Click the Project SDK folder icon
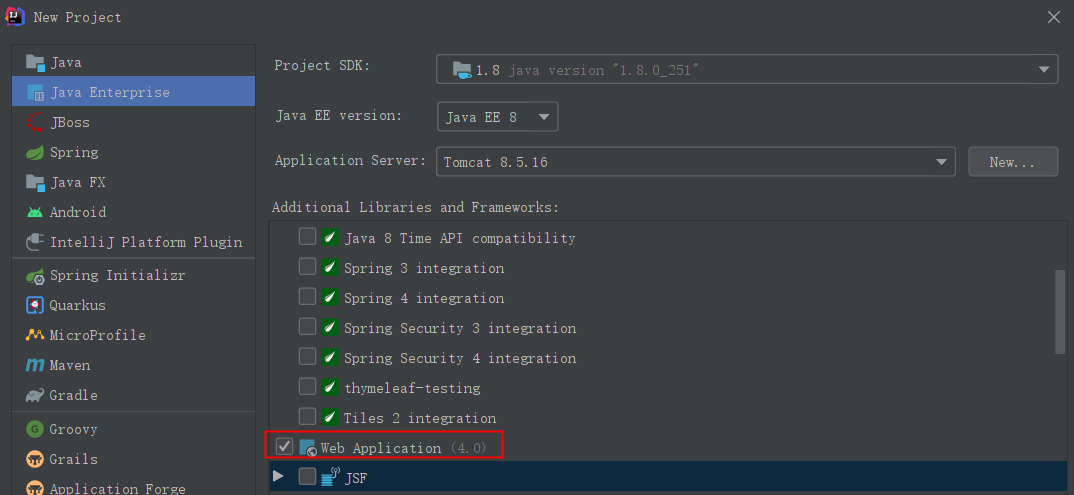 pos(462,69)
